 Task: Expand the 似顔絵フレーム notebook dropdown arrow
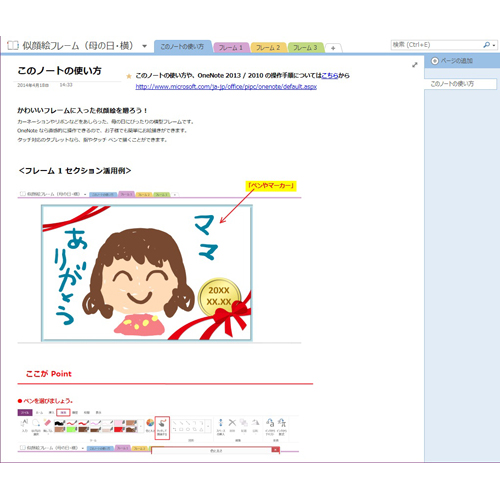point(144,46)
